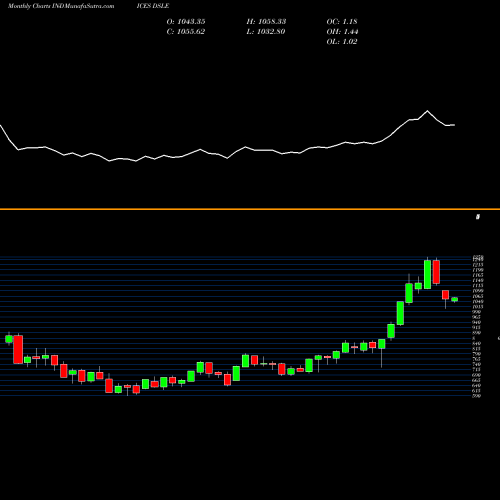Click the 965 price axis label
500x500 pixels.
[x=477, y=317]
